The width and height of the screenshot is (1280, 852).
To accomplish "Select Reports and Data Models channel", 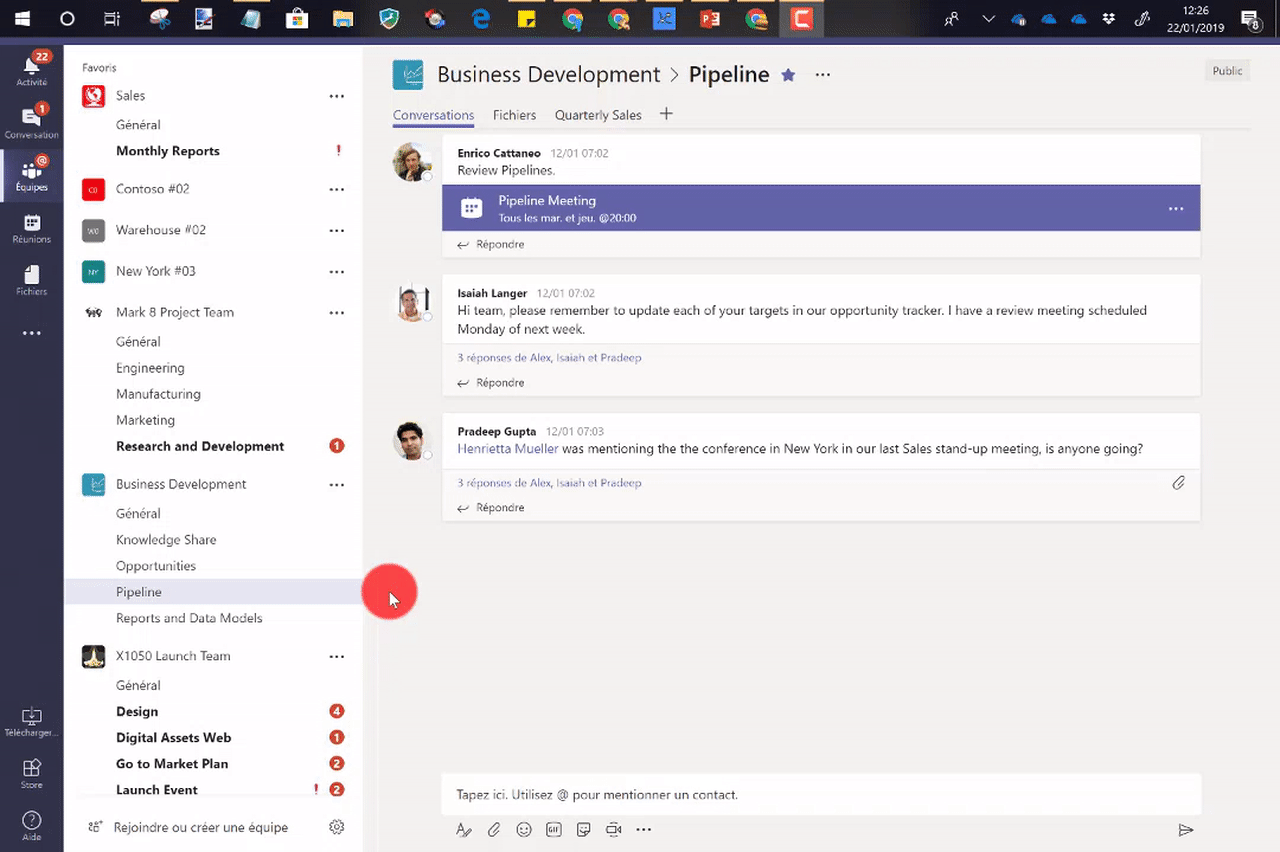I will click(x=189, y=618).
